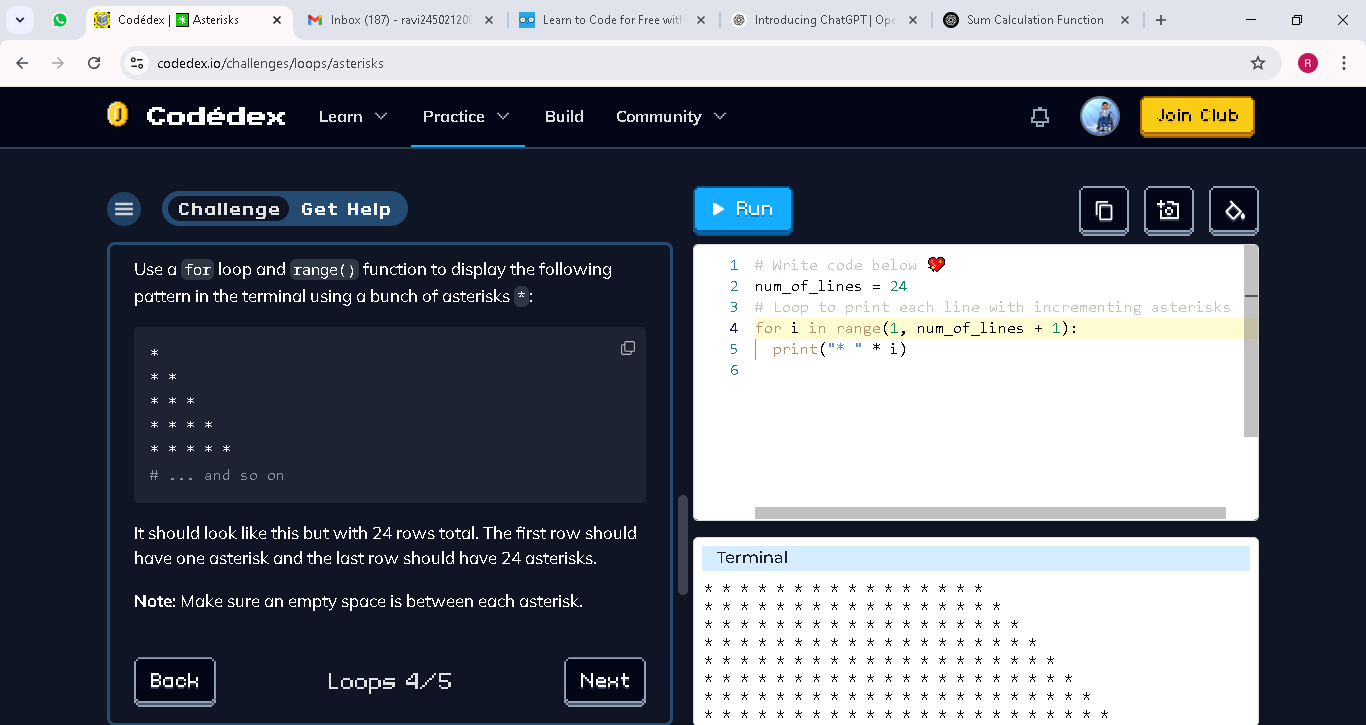Close the Codédex Asterisks tab
1366x725 pixels.
[x=277, y=20]
